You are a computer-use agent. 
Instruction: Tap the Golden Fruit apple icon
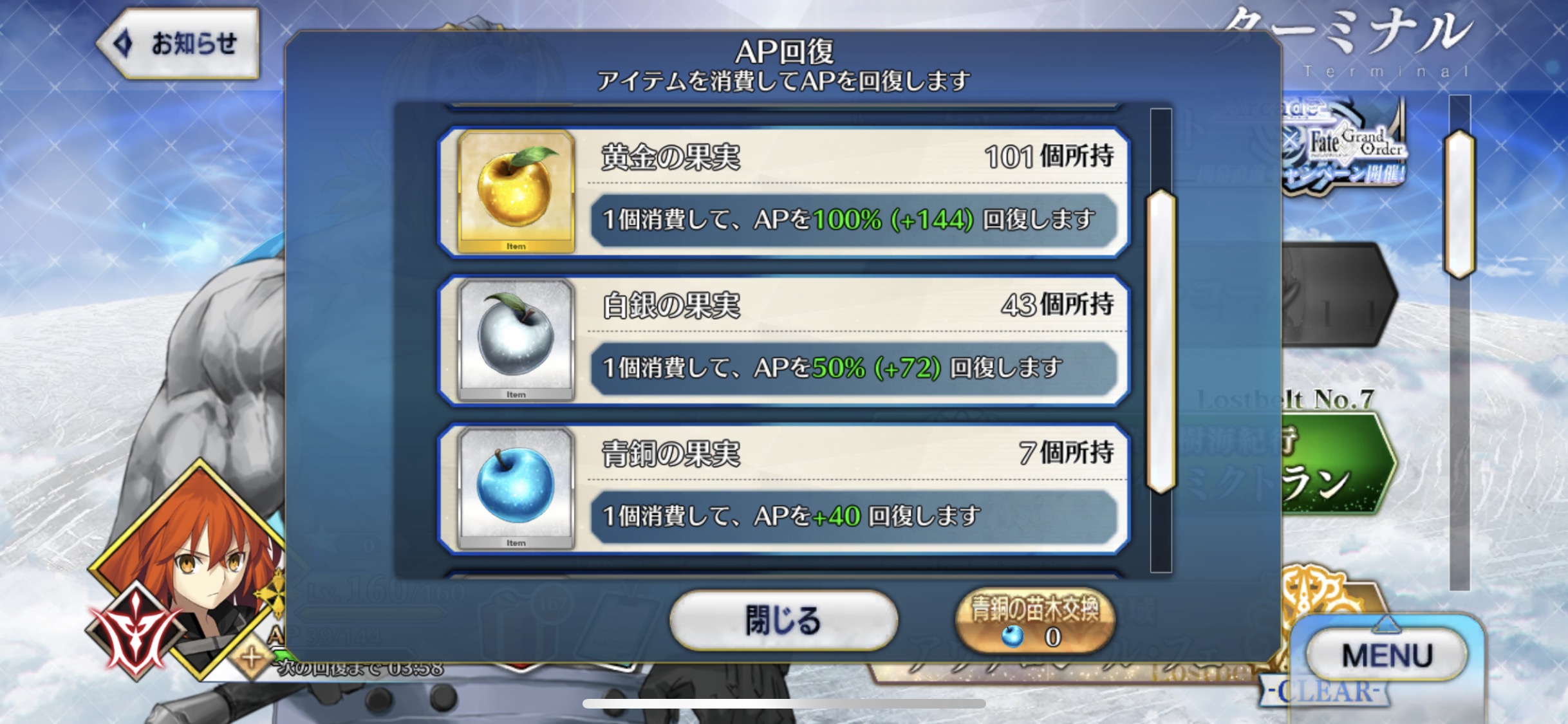[516, 191]
